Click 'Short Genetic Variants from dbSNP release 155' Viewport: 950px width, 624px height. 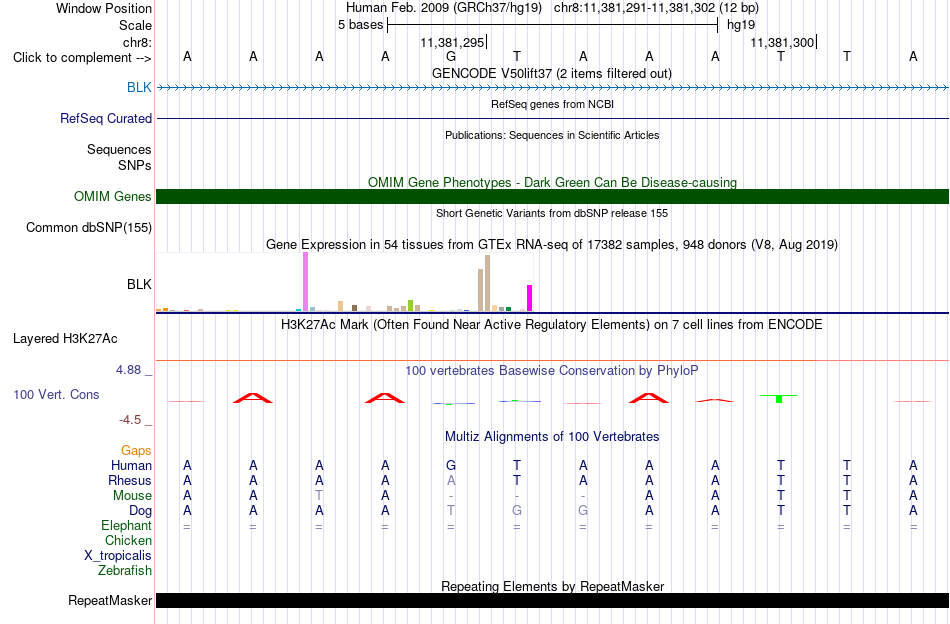552,213
